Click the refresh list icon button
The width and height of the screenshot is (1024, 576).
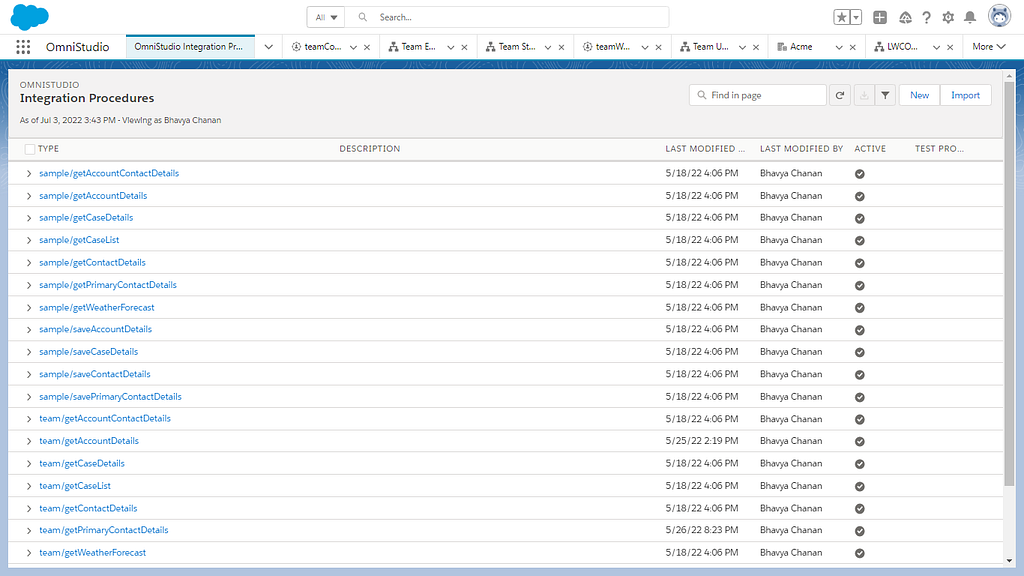point(840,95)
